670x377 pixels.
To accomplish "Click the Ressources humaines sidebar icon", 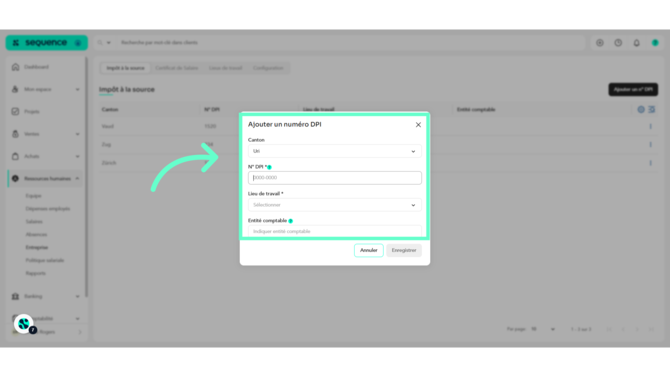I will click(15, 178).
